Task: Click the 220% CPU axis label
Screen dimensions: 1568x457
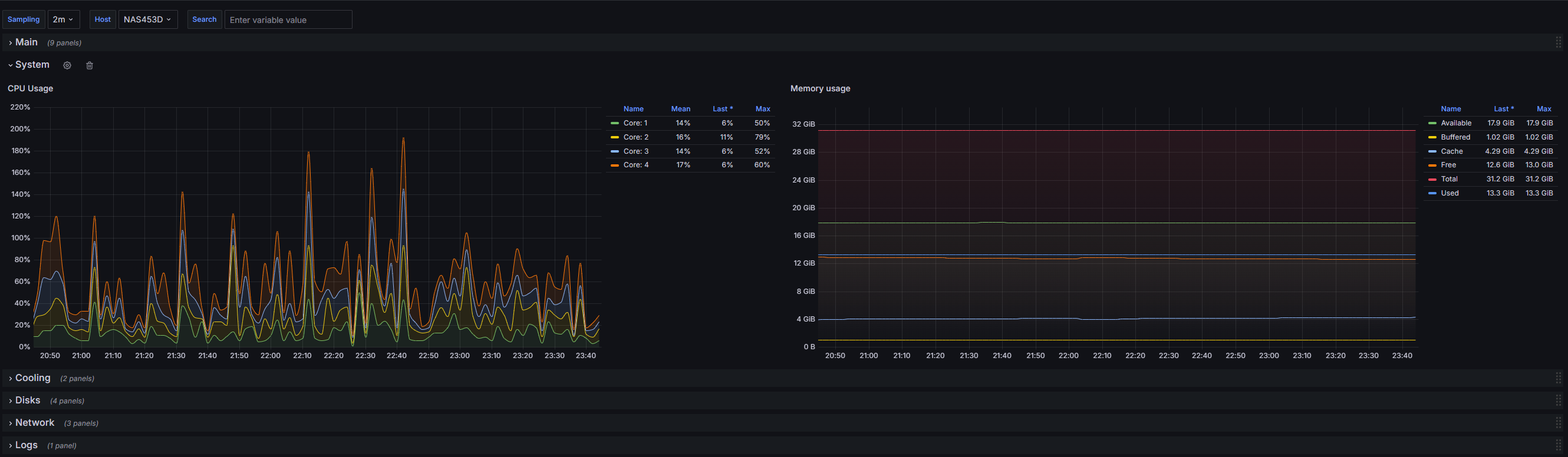Action: [20, 107]
